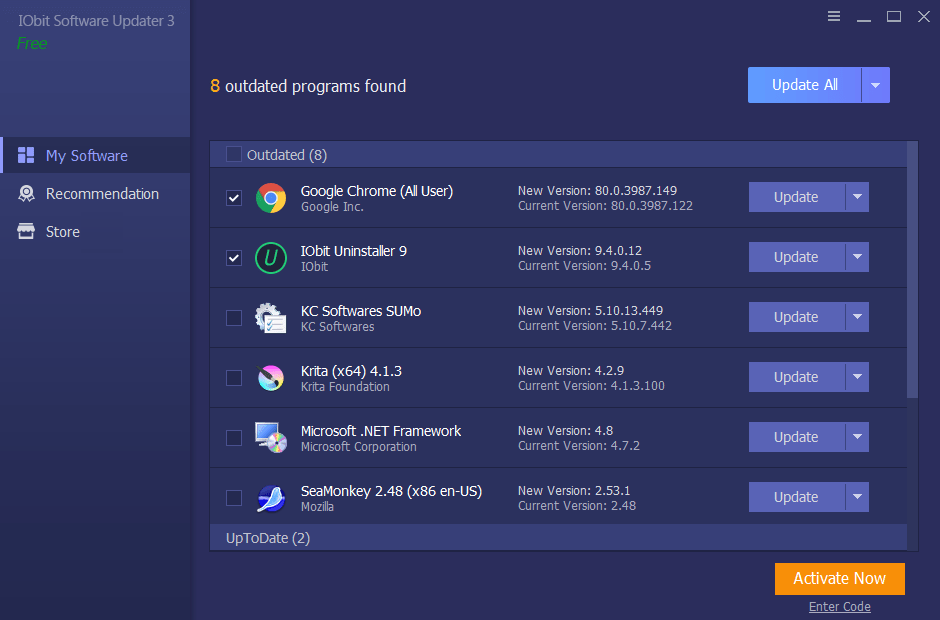Open IObit Uninstaller's Update dropdown arrow
This screenshot has height=620, width=940.
857,257
